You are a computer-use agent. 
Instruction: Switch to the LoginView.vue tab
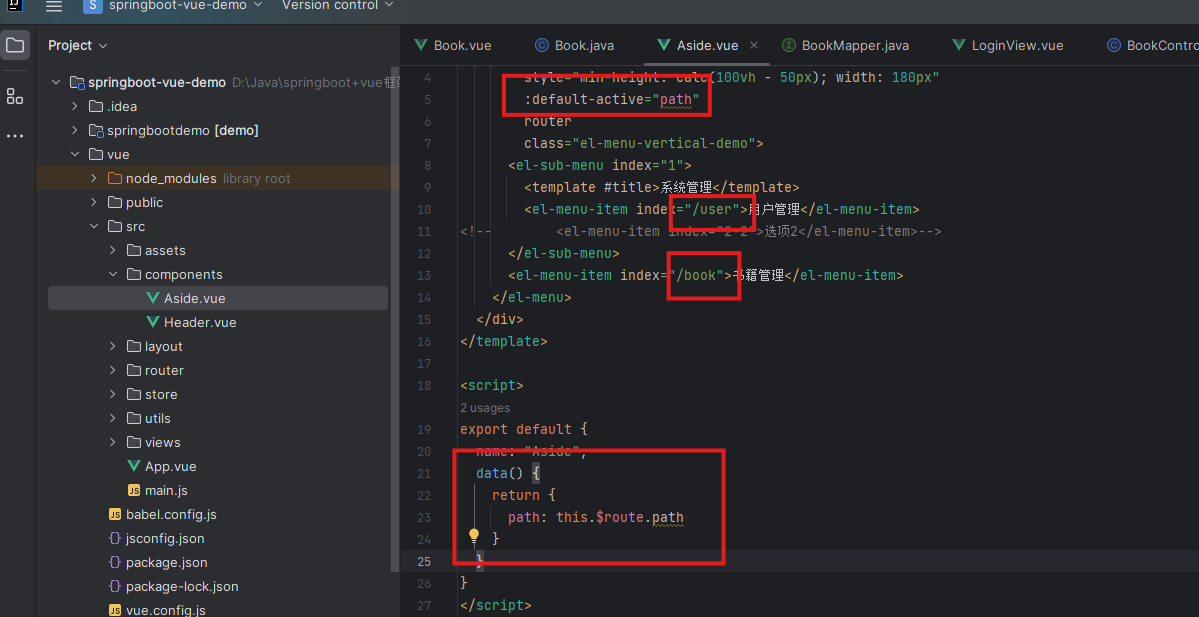[x=1008, y=45]
